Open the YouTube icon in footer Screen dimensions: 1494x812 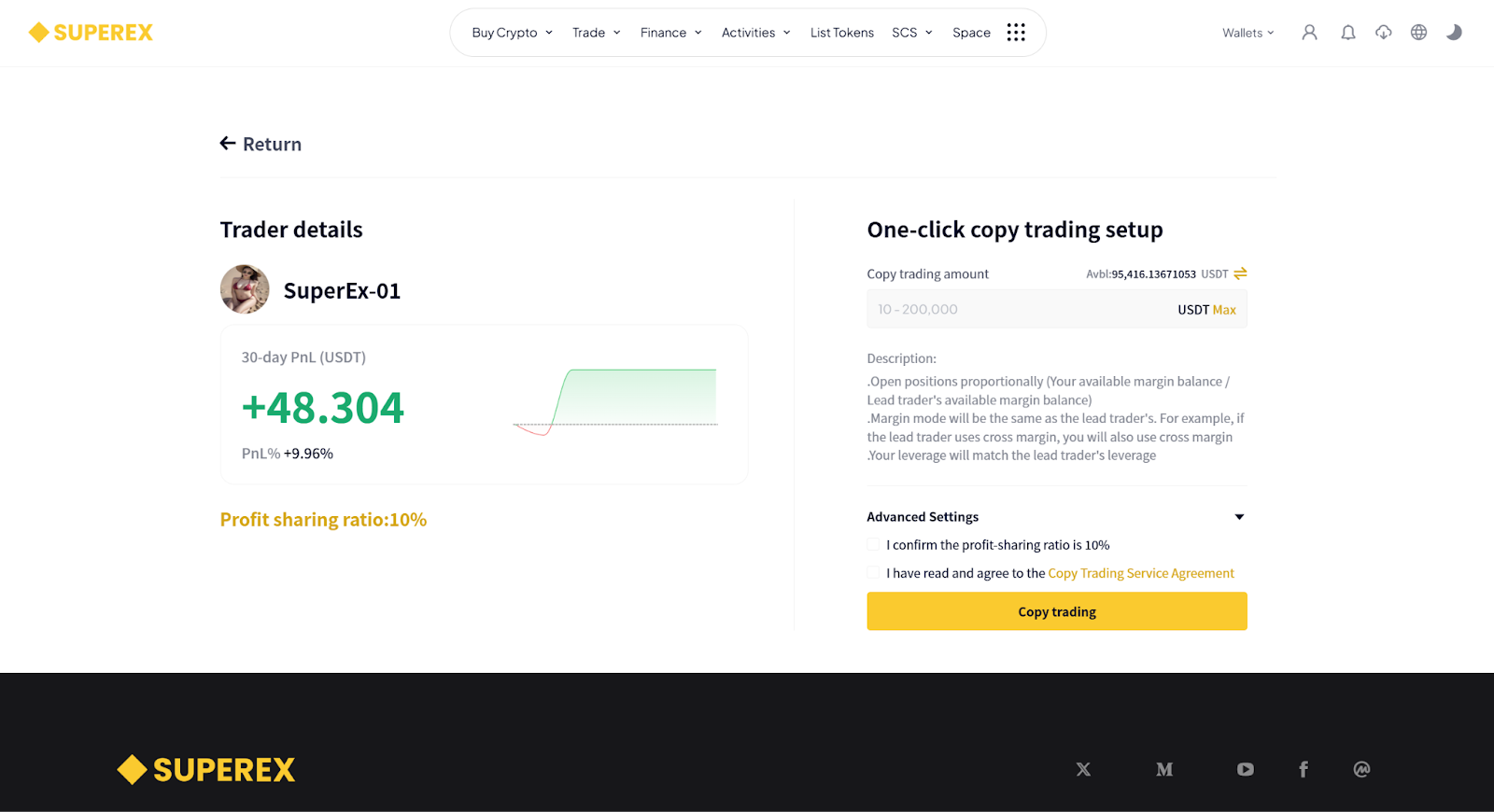click(x=1245, y=769)
